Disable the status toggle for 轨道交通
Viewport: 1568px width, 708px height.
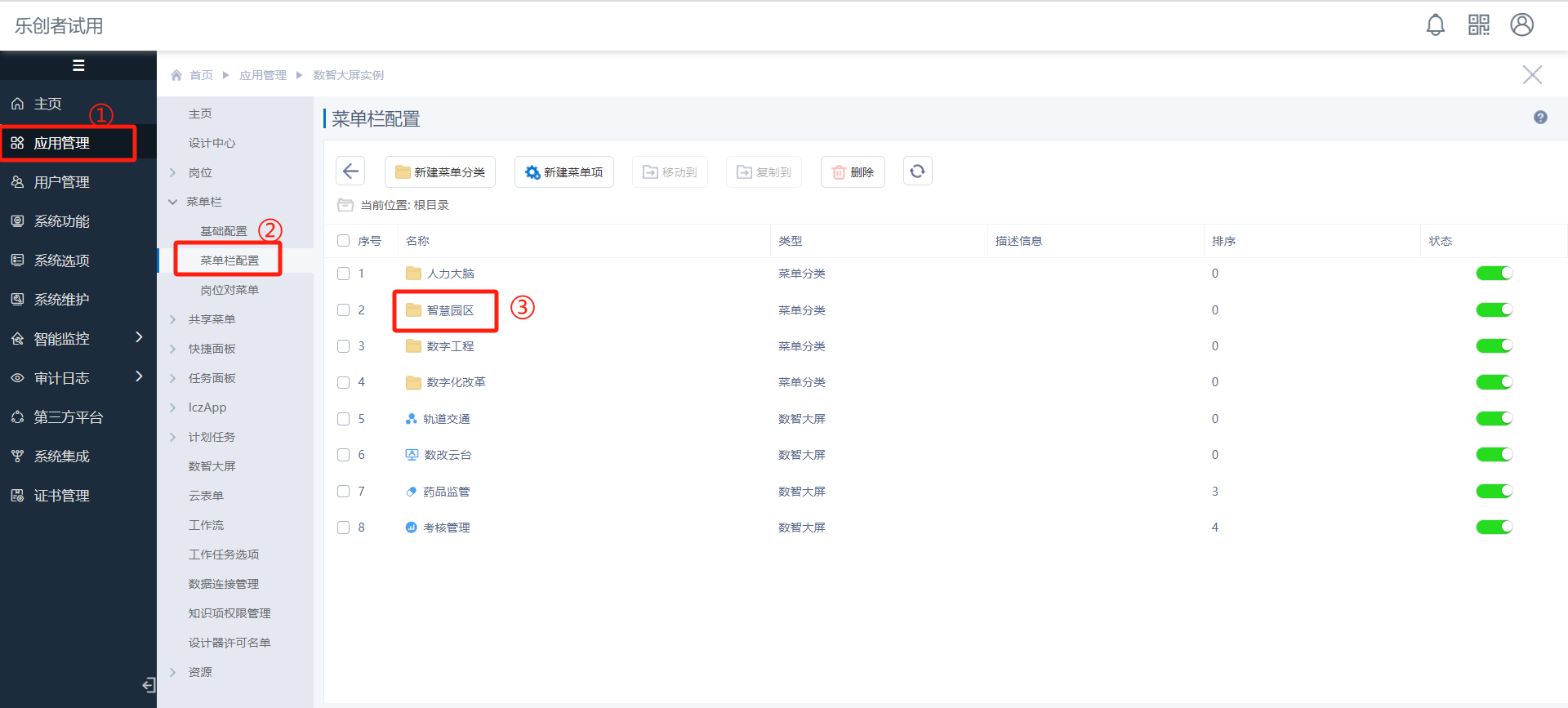coord(1494,419)
